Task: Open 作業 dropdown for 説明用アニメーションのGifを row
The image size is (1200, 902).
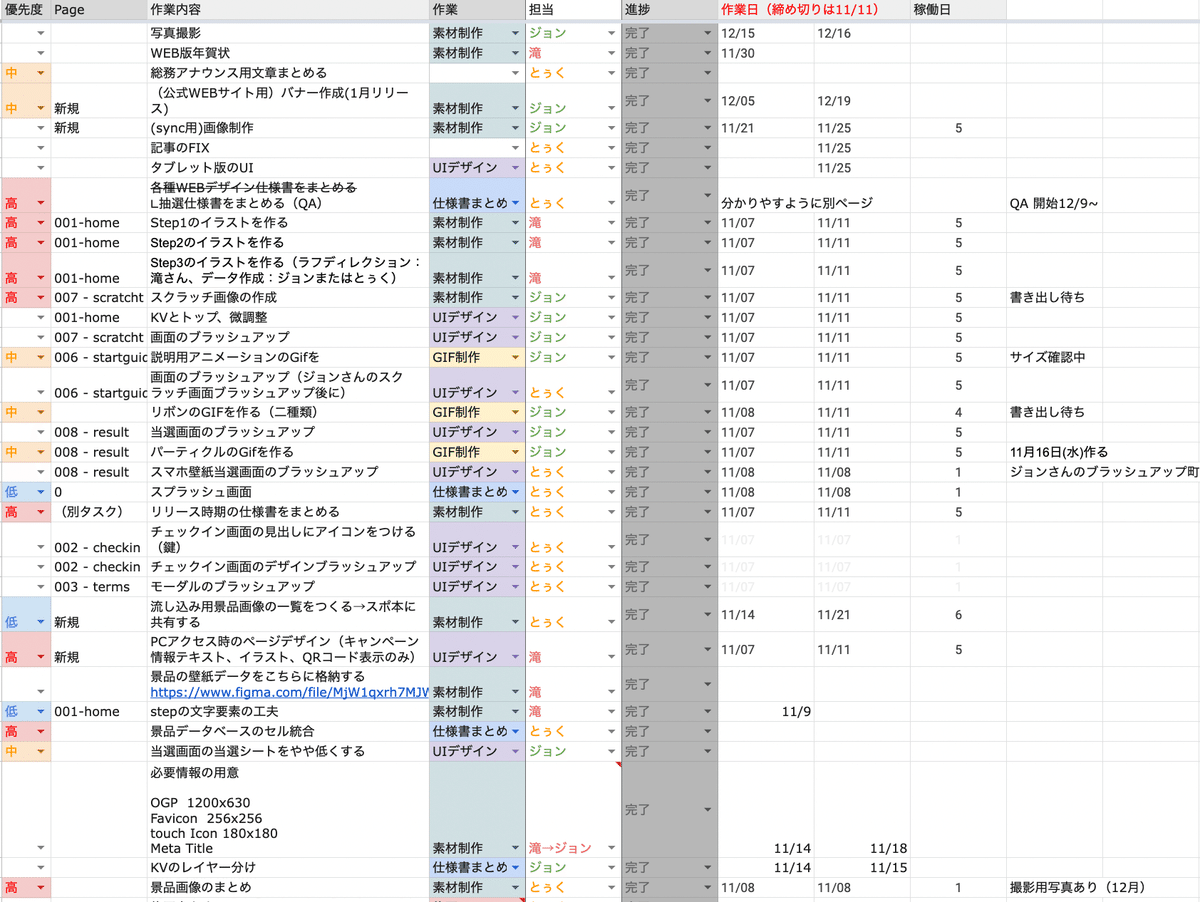Action: (x=515, y=357)
